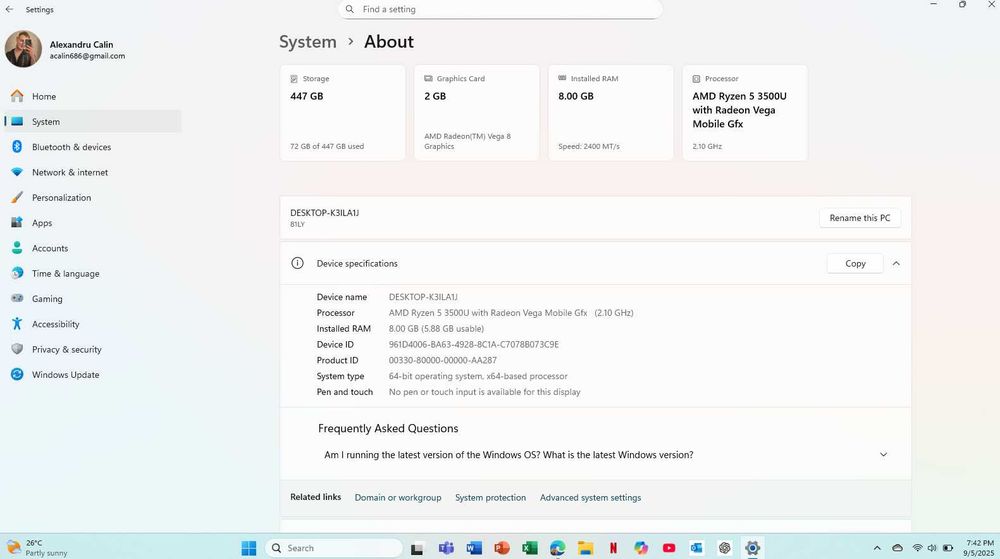Navigate to Accounts settings
This screenshot has width=1000, height=559.
(92, 248)
